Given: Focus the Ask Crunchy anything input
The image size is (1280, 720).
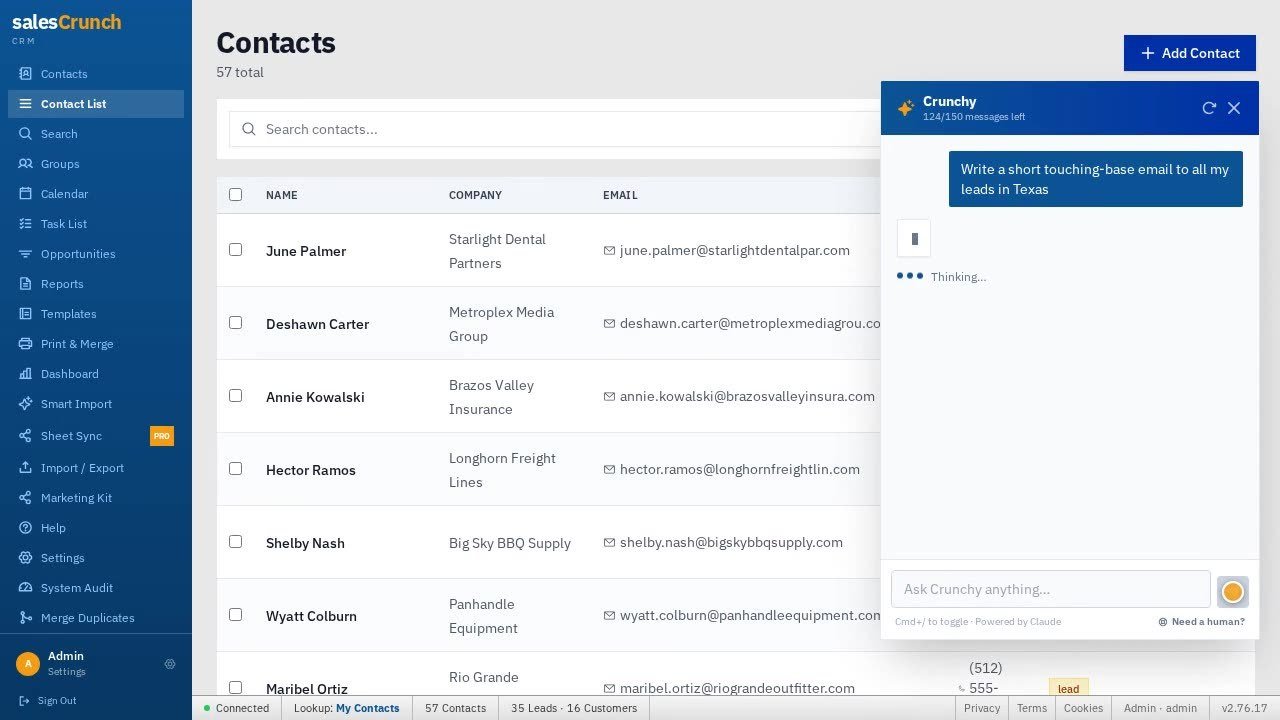Looking at the screenshot, I should click(x=1051, y=589).
